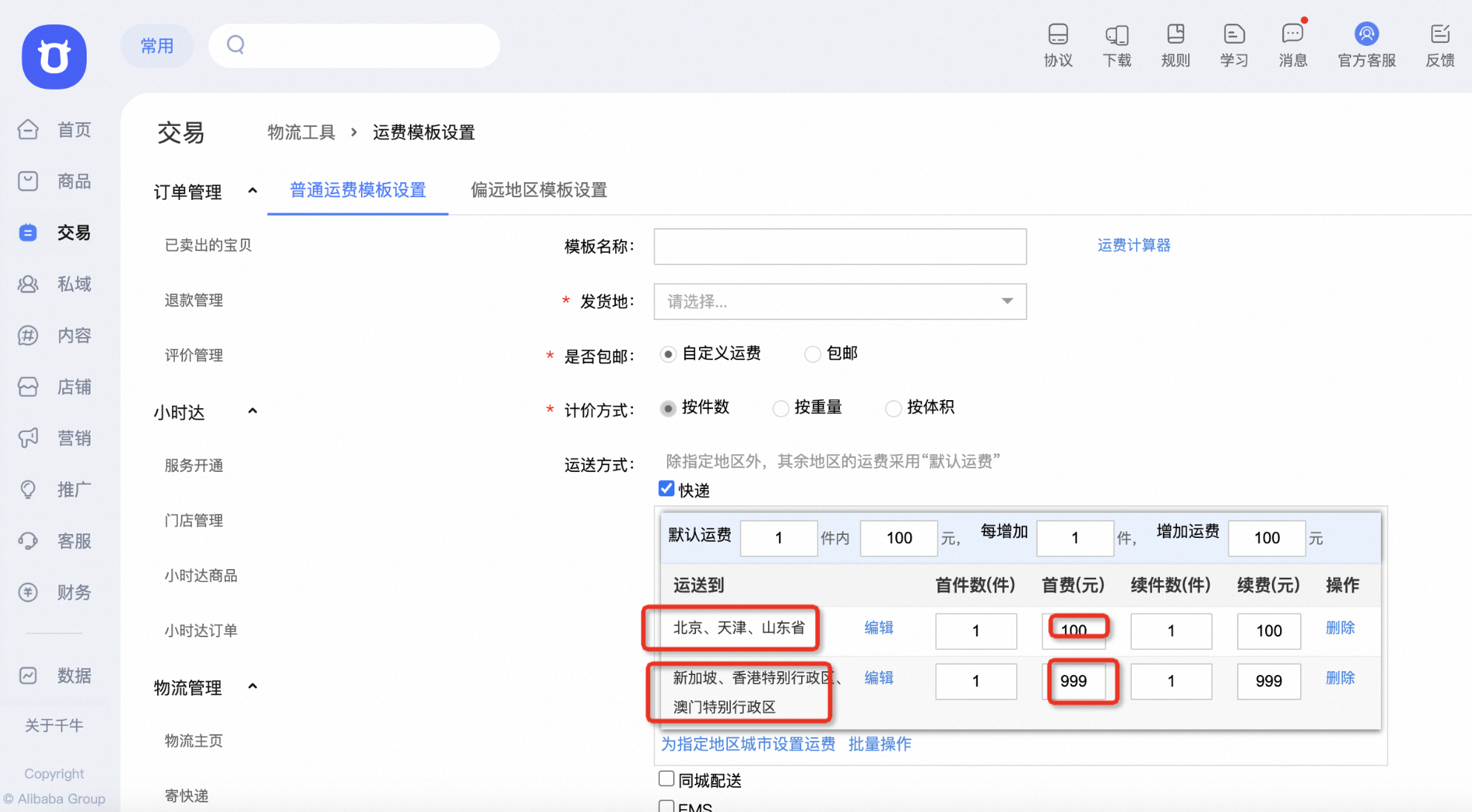Choose 按重量 pricing method

tap(780, 408)
